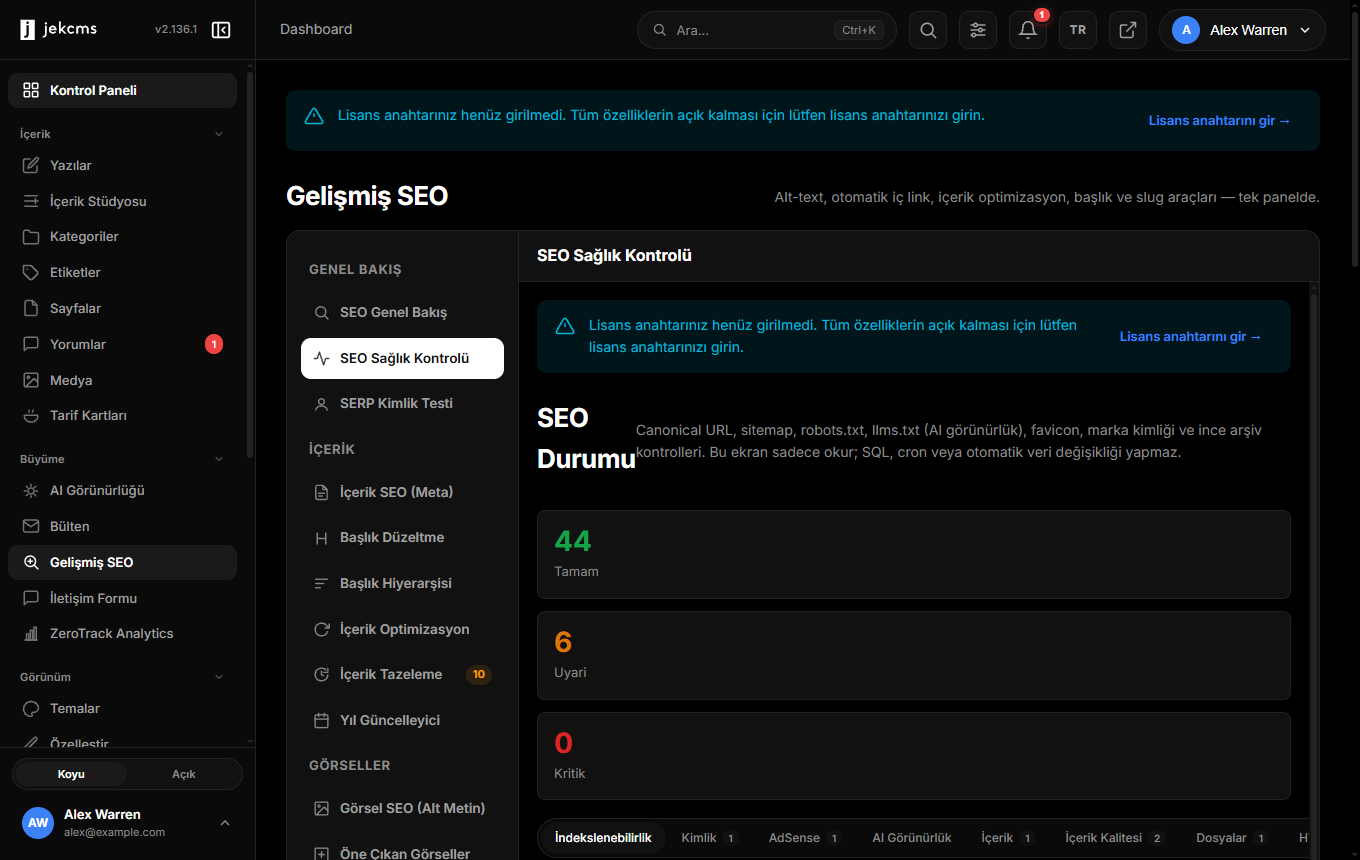Image resolution: width=1360 pixels, height=860 pixels.
Task: Click the Tarif Kartları icon
Action: pos(31,415)
